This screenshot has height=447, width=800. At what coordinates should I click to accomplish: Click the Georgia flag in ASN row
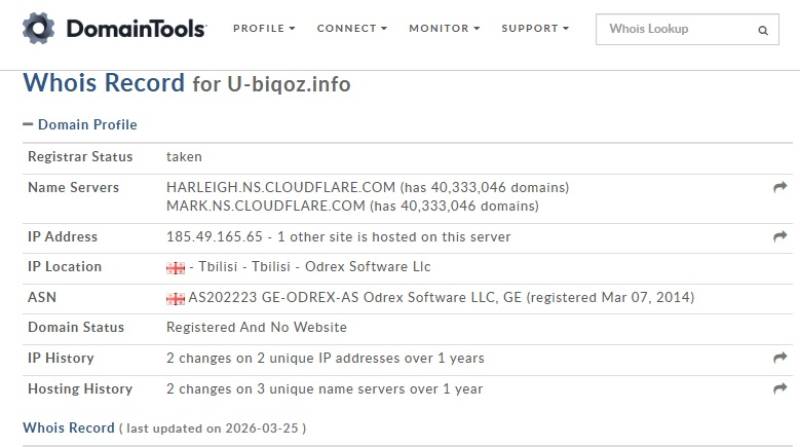pyautogui.click(x=176, y=298)
